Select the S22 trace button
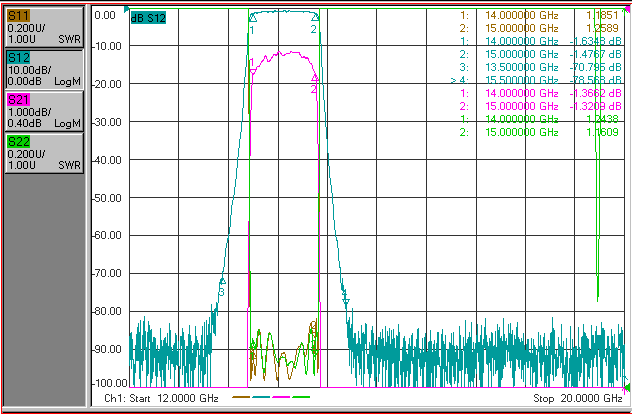632x414 pixels. click(x=44, y=153)
